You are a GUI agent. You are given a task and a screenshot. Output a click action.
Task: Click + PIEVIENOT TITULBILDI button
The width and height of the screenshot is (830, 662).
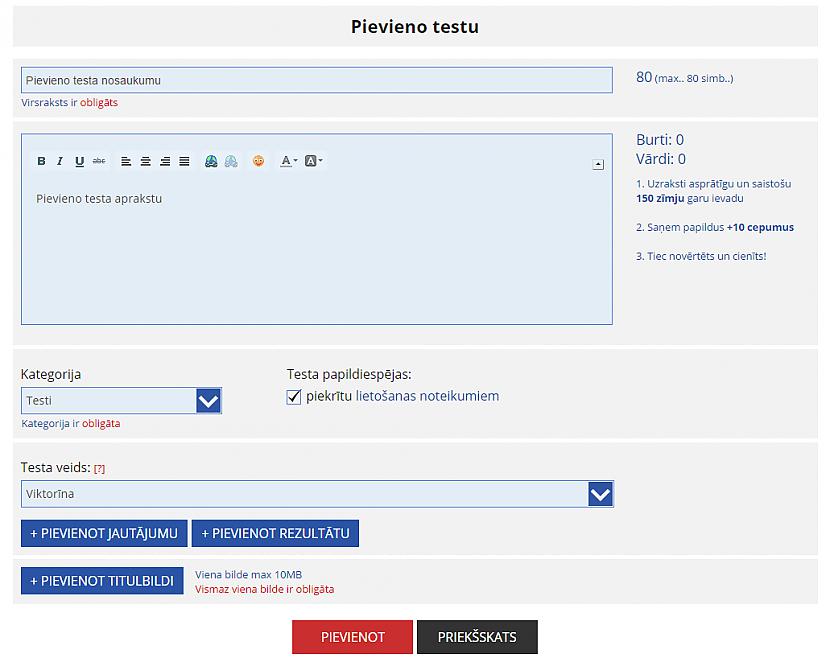102,581
